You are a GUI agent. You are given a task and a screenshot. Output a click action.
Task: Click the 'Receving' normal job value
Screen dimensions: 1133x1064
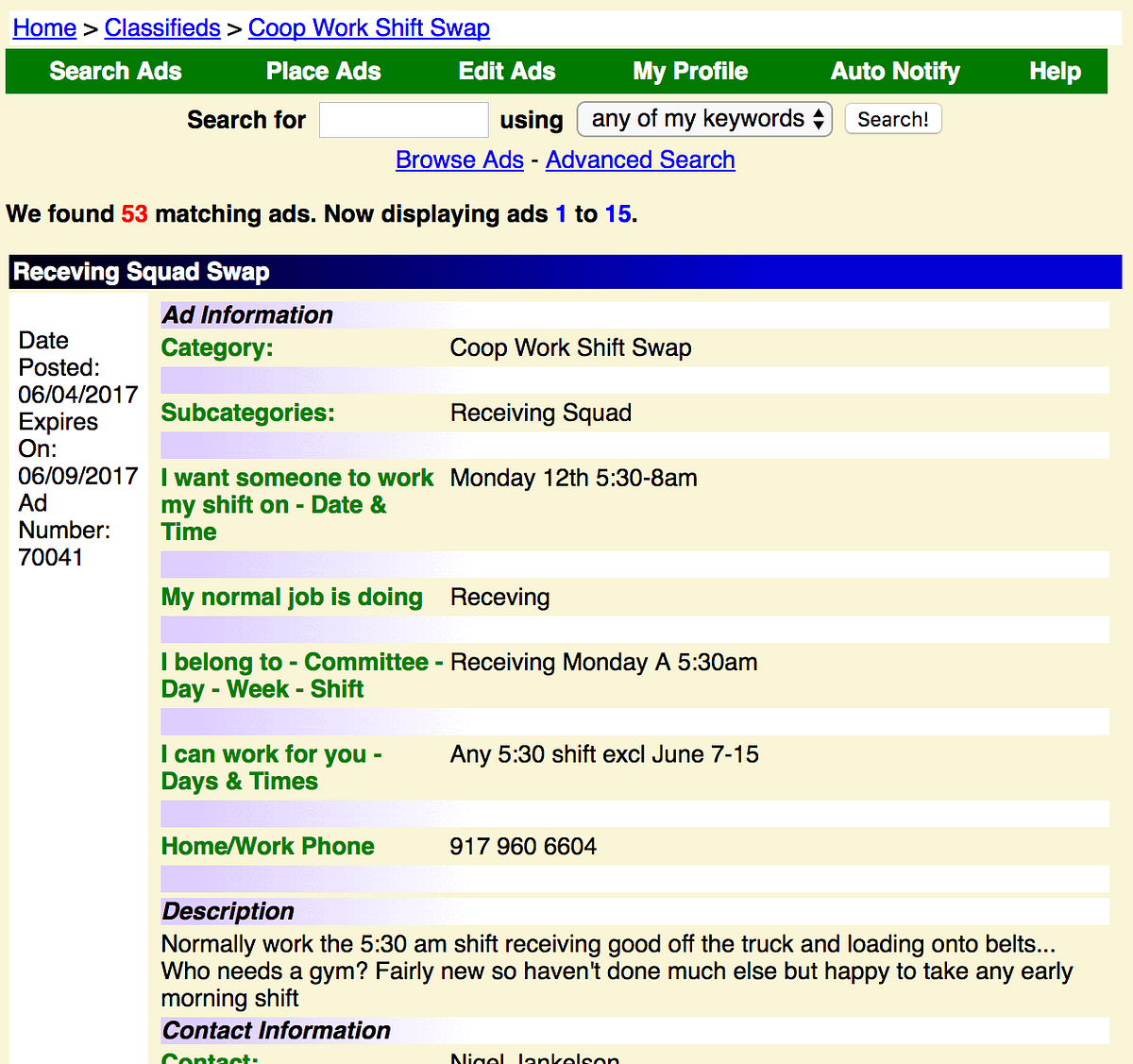click(499, 597)
